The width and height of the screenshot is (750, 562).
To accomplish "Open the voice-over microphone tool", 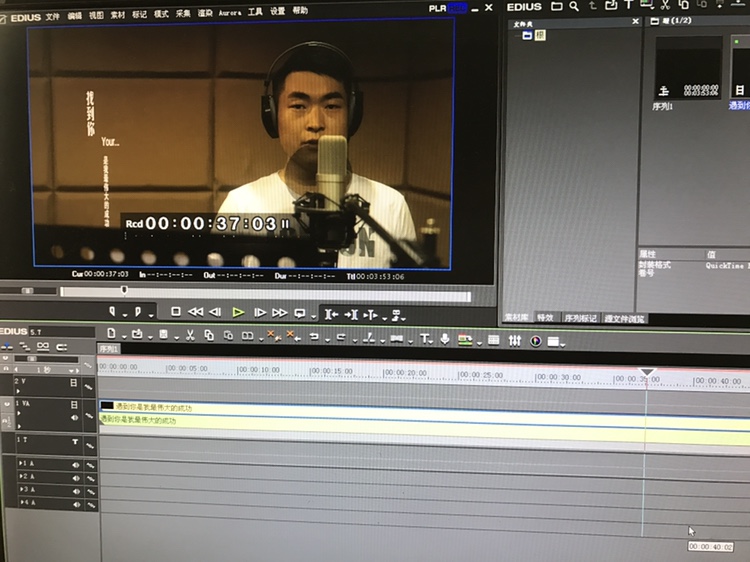I will pyautogui.click(x=445, y=339).
